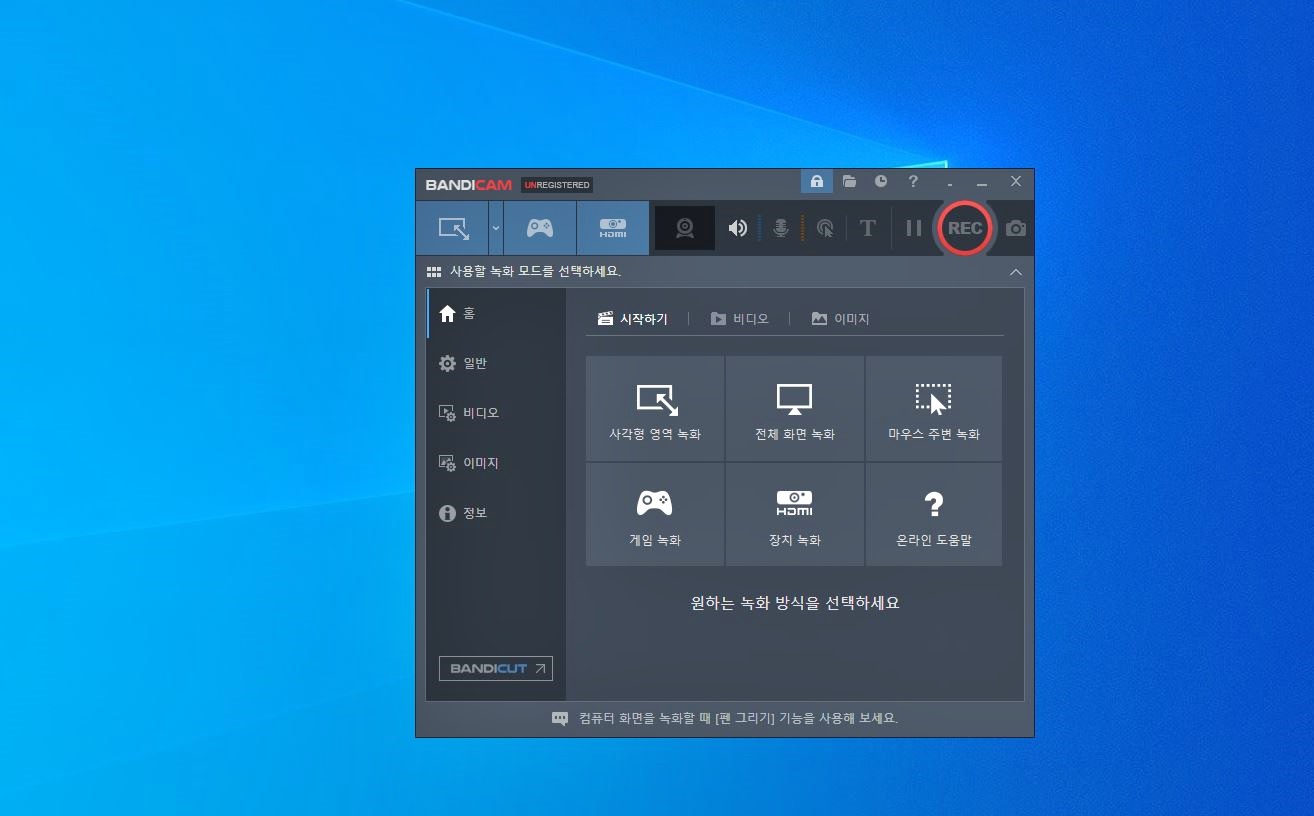Click the UNREGISTERED badge
Viewport: 1314px width, 816px height.
[557, 185]
